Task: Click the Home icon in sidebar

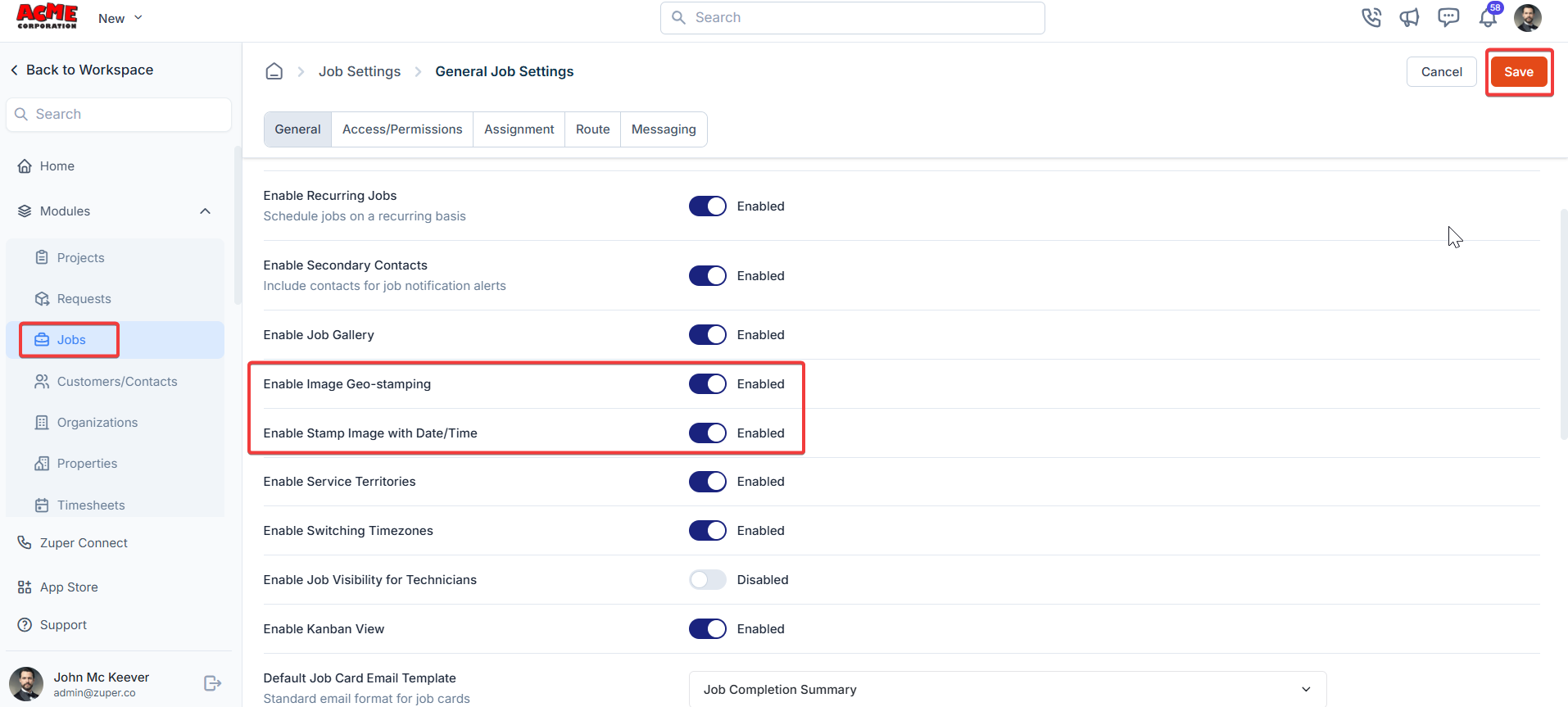Action: [25, 166]
